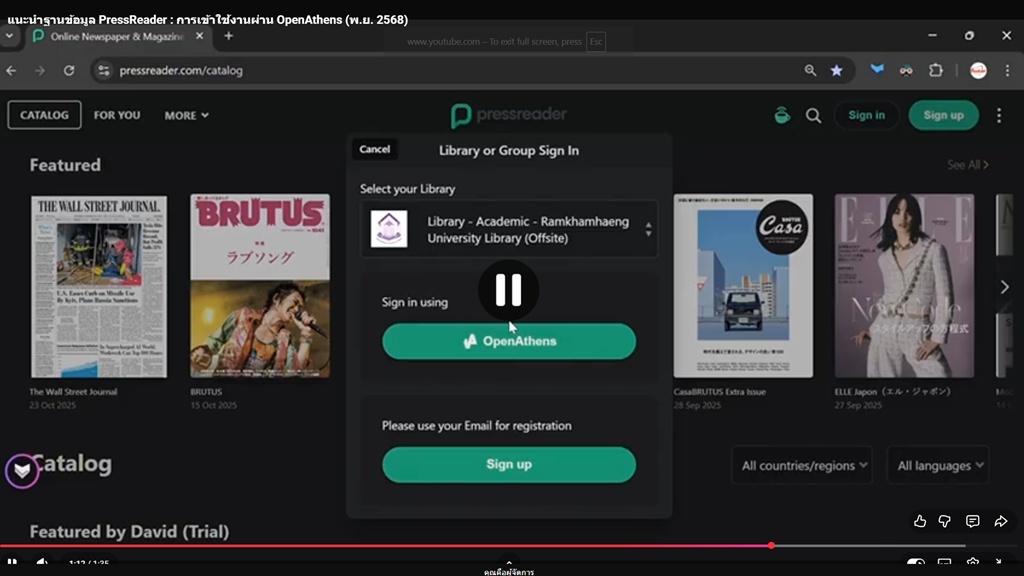The width and height of the screenshot is (1024, 576).
Task: Like the video with thumbs-up icon
Action: click(919, 521)
